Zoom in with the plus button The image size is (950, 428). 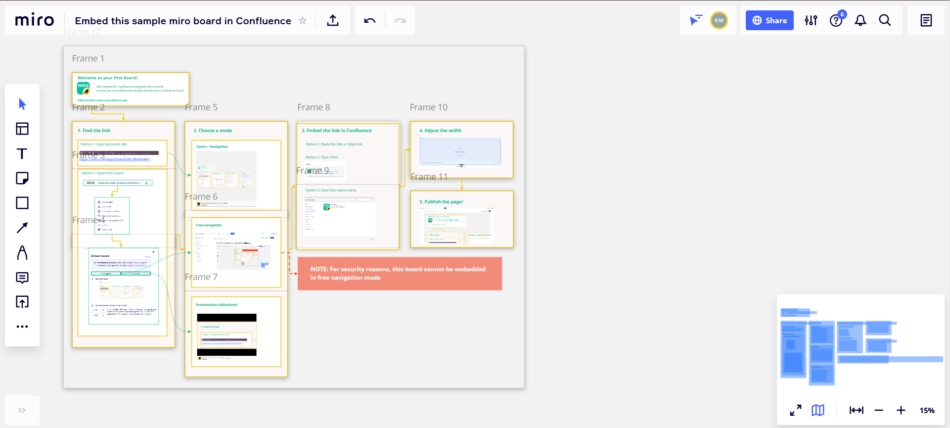[x=901, y=410]
